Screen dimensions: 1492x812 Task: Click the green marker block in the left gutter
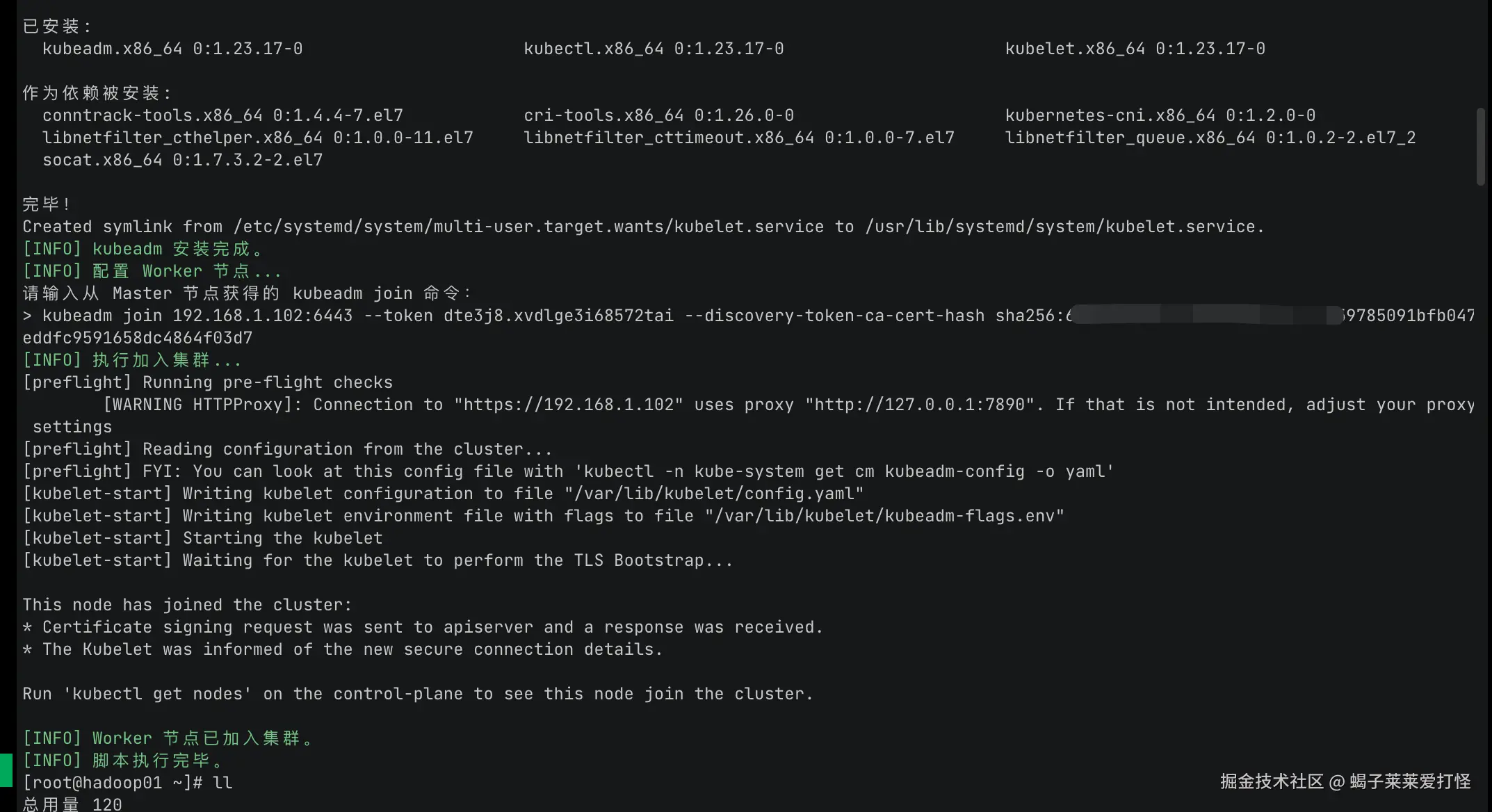[x=6, y=770]
